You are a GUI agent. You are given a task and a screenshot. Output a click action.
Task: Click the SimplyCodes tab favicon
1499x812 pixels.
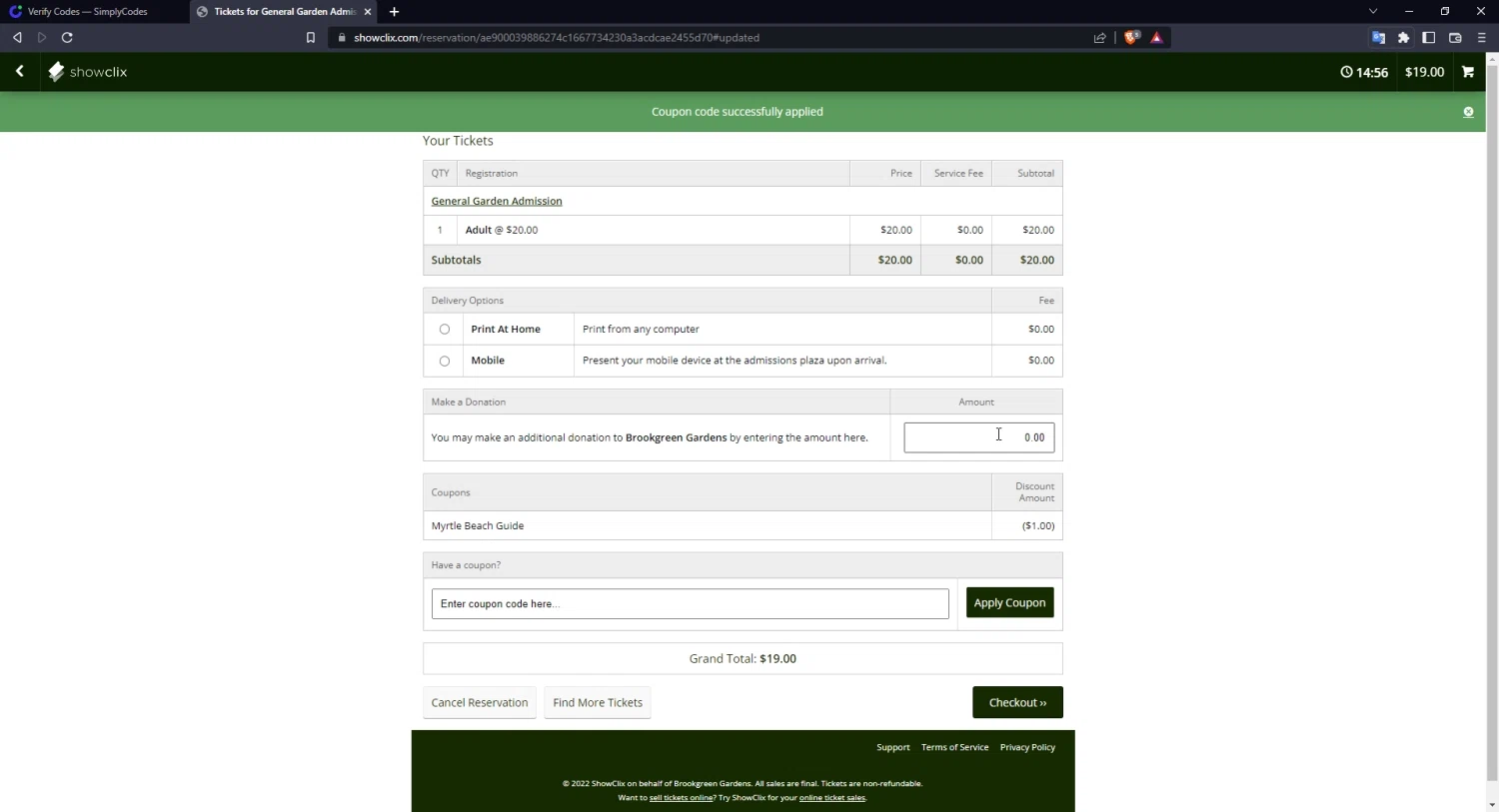point(15,12)
